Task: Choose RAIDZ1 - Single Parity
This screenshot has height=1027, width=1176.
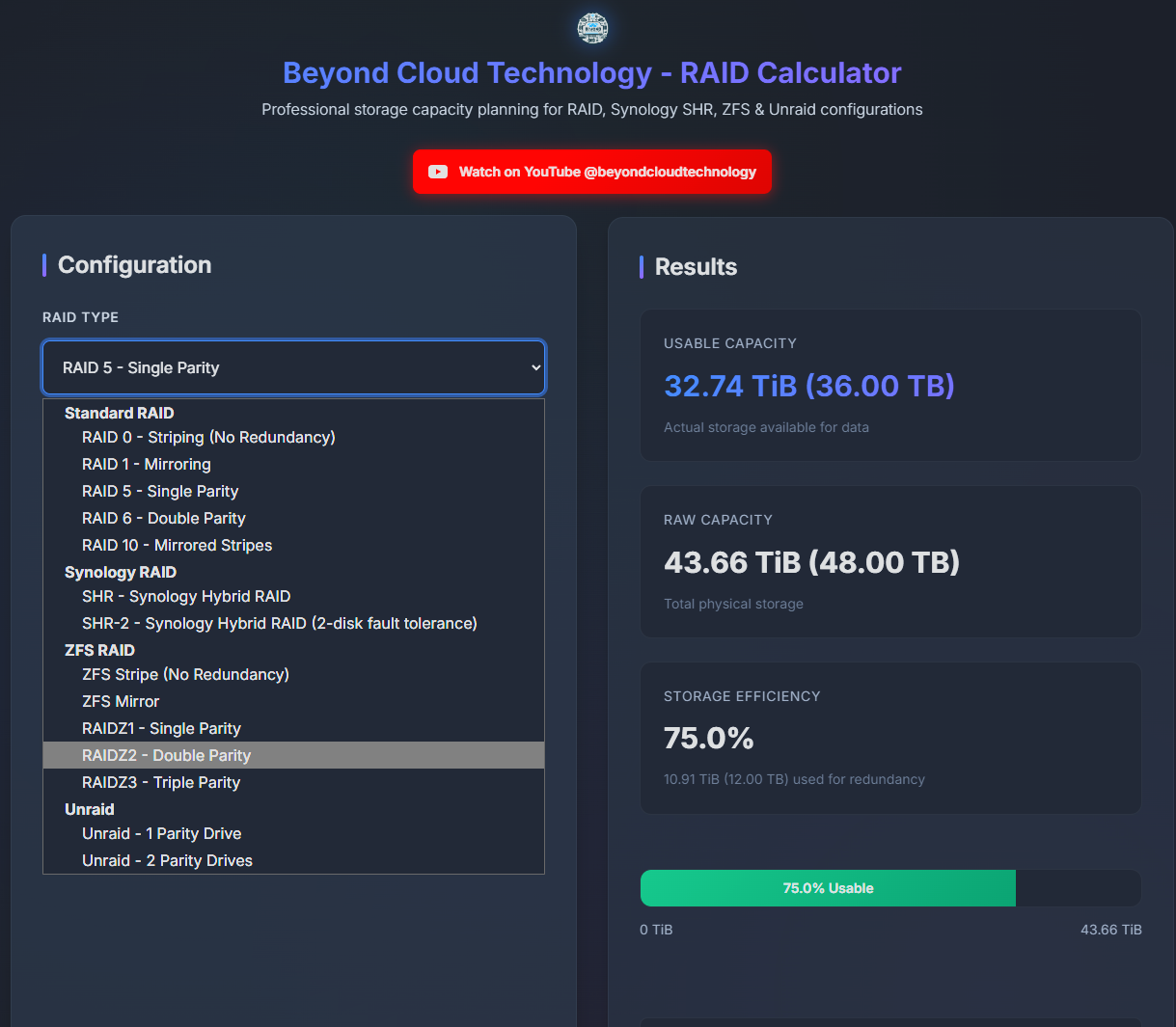Action: (x=161, y=728)
